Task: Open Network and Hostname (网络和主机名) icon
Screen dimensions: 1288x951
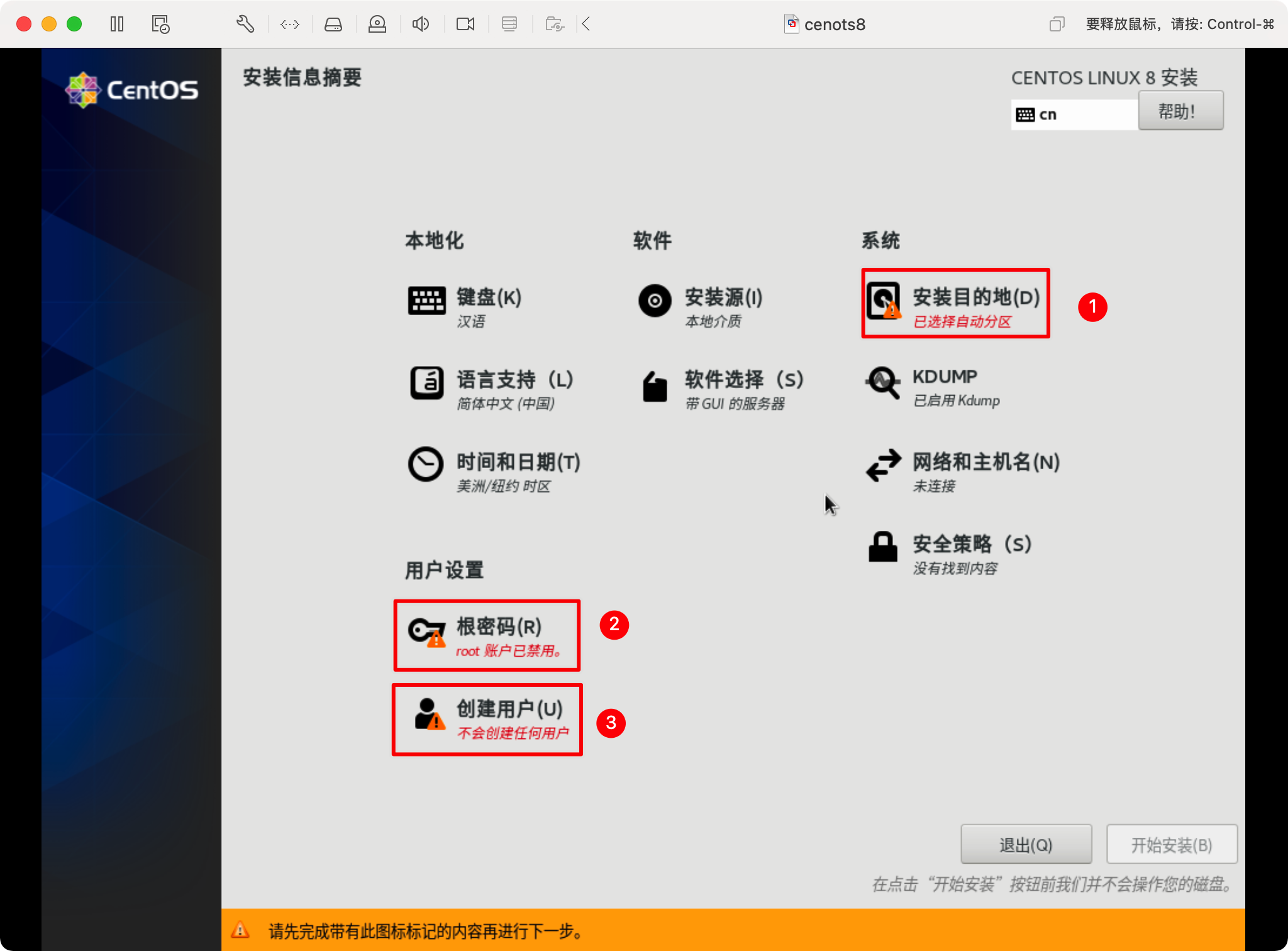Action: [x=883, y=465]
